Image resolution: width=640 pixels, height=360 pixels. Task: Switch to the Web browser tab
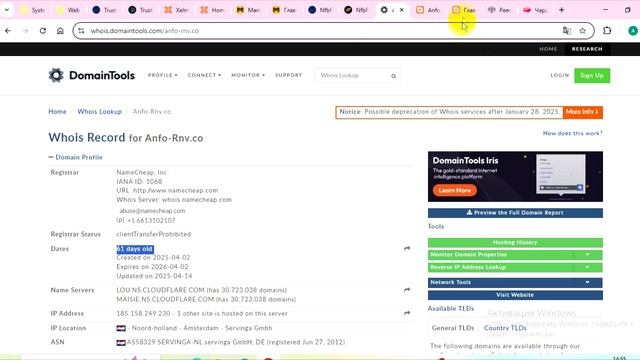click(x=68, y=10)
